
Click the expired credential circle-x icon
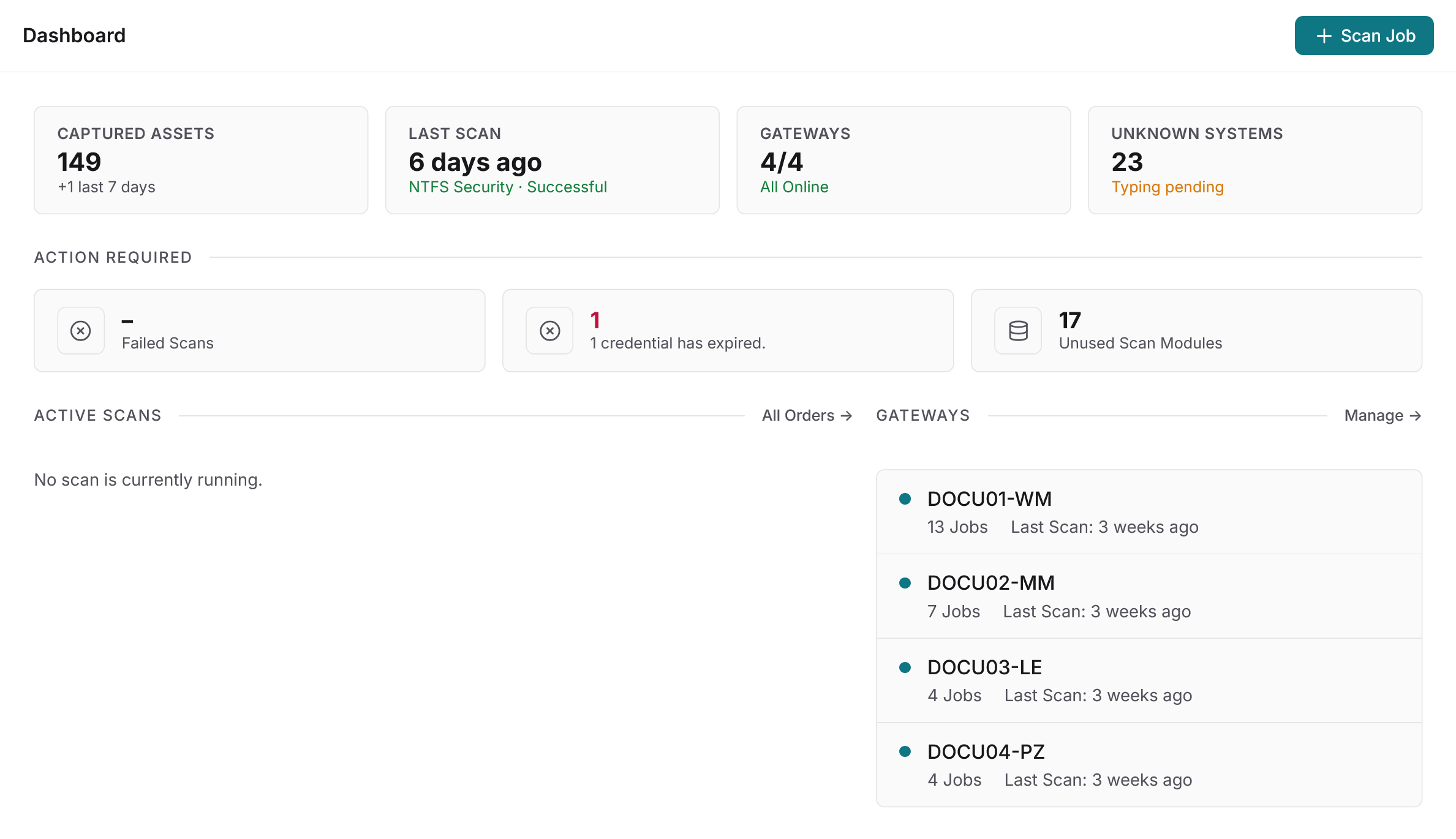point(550,331)
